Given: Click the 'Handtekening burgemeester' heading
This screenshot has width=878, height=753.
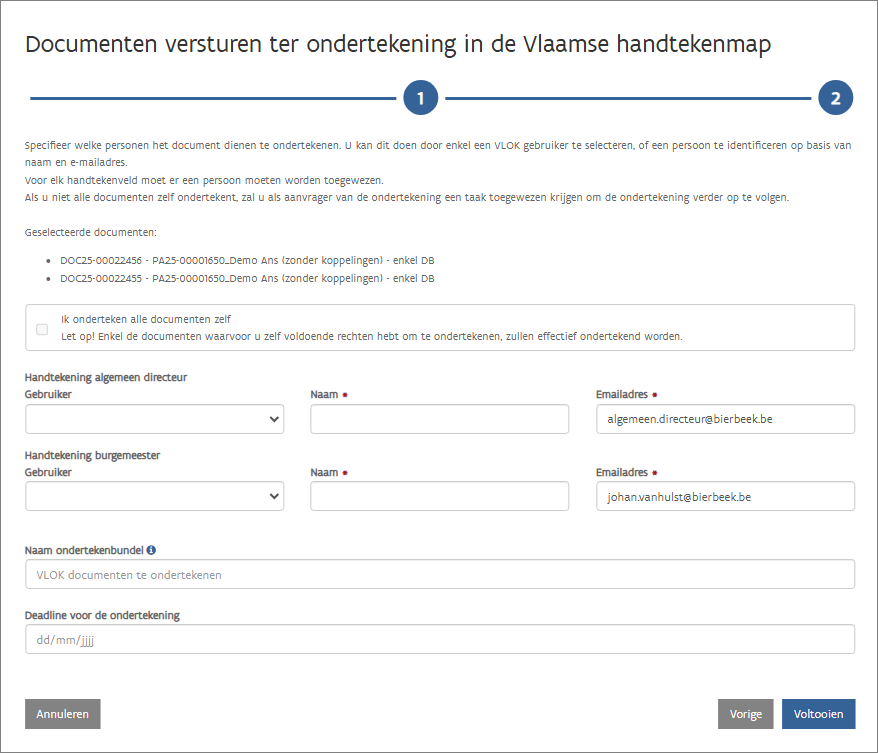Looking at the screenshot, I should pos(92,455).
